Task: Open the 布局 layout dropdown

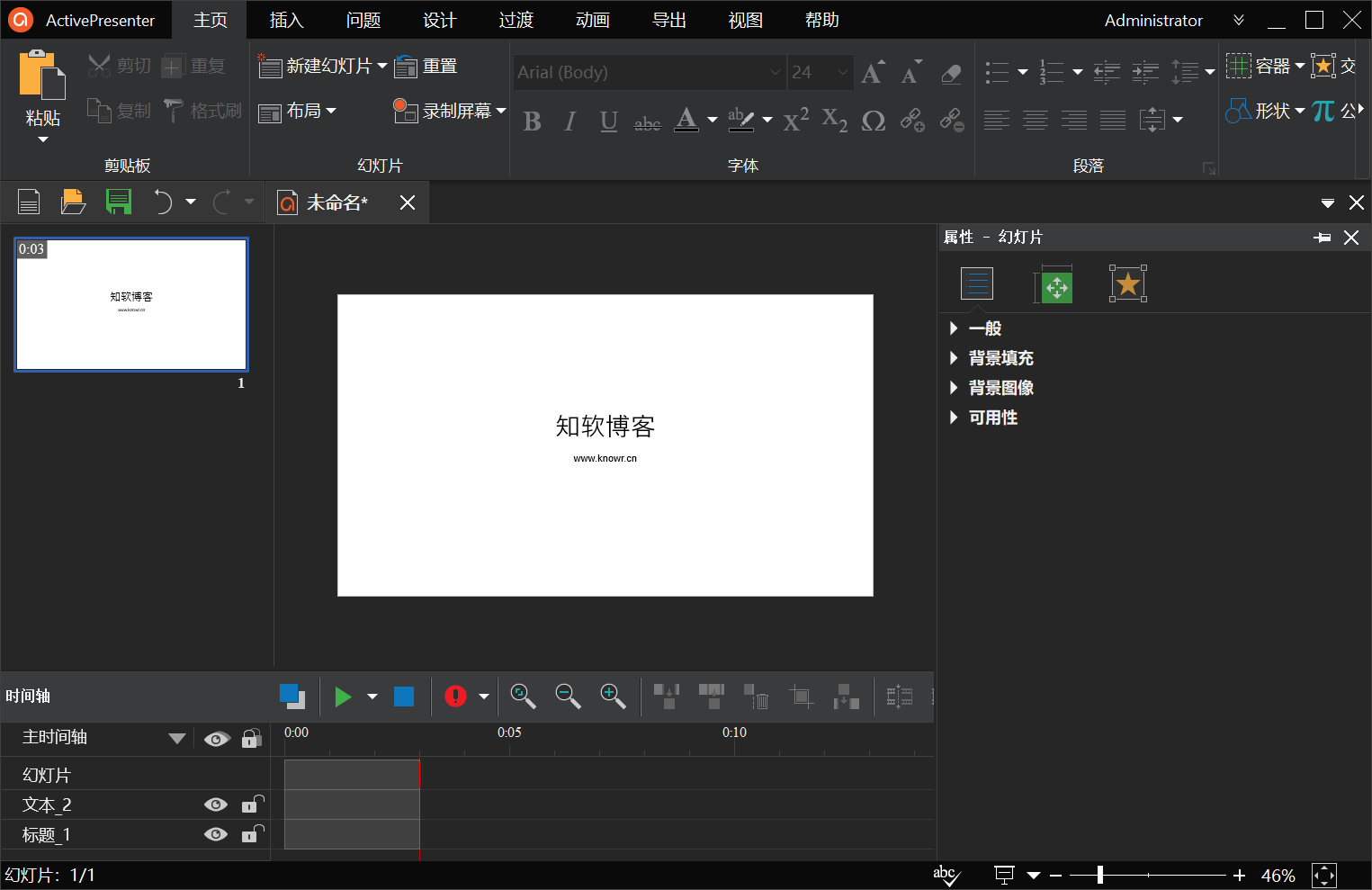Action: click(298, 111)
